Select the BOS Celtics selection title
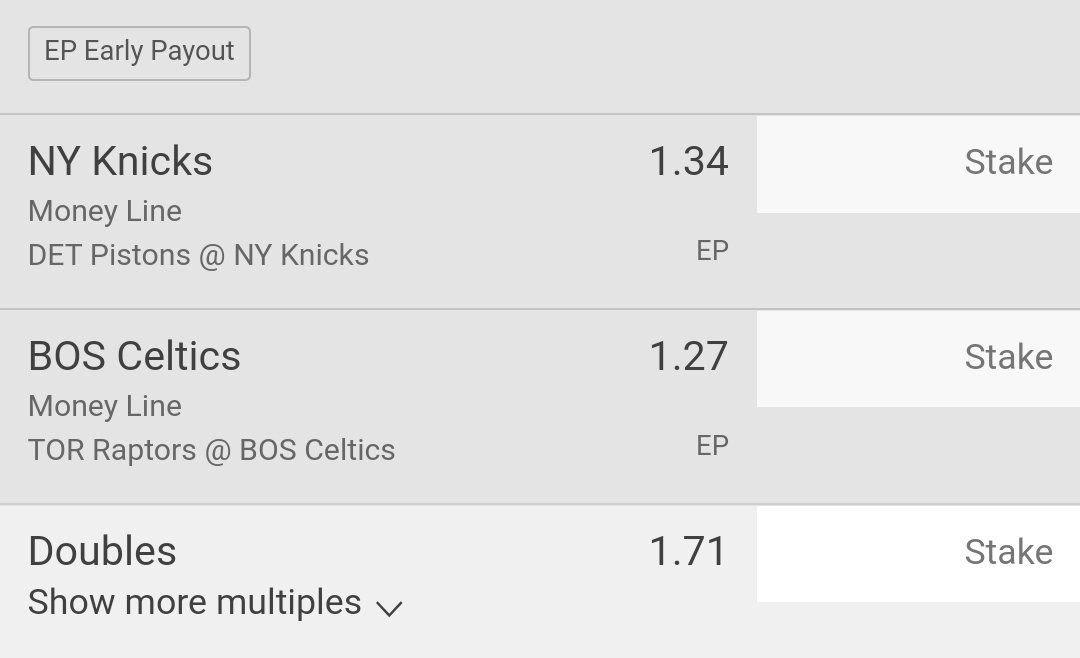Screen dimensions: 1080x658 134,356
